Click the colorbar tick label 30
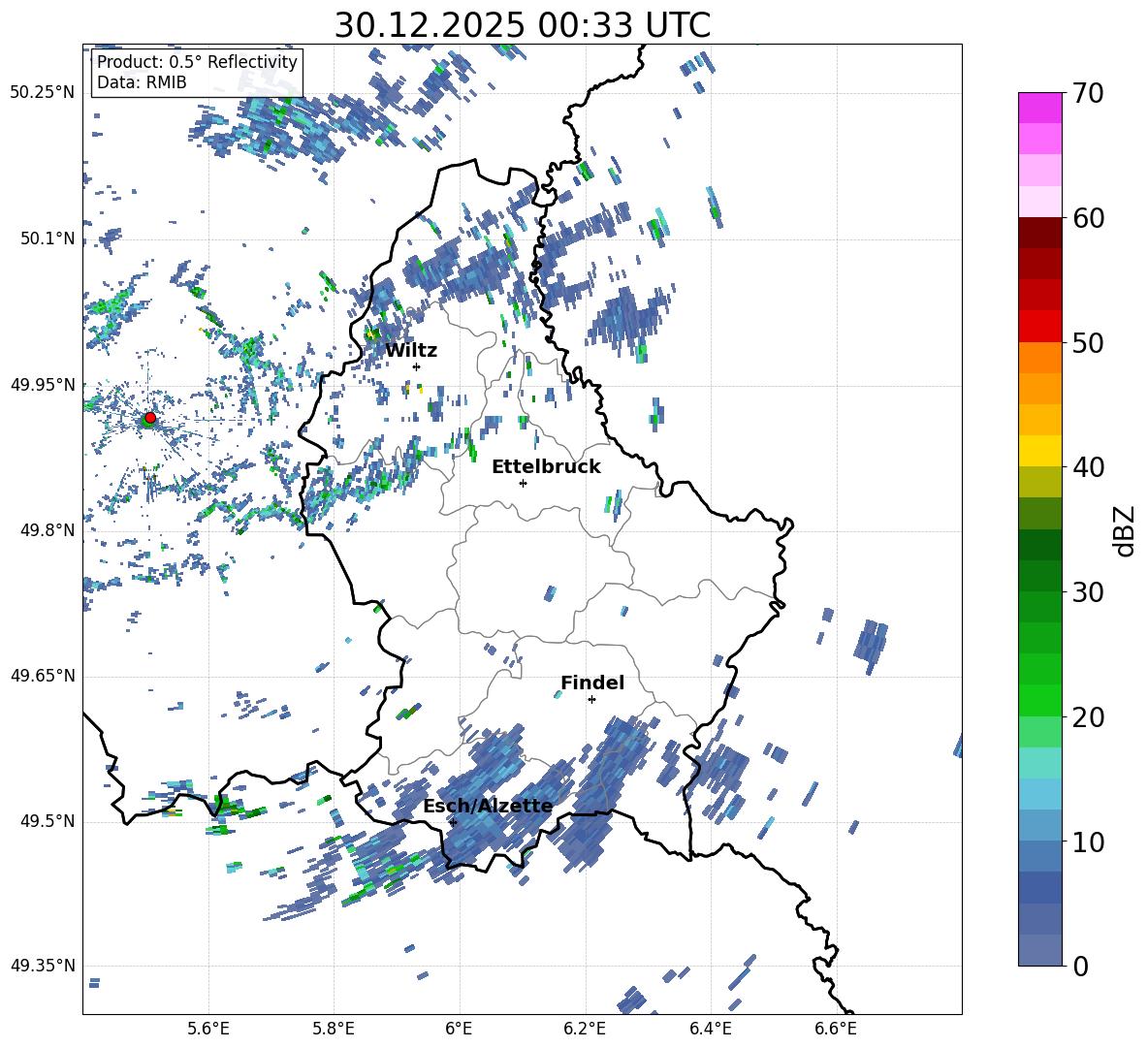Image resolution: width=1148 pixels, height=1048 pixels. click(x=1087, y=592)
